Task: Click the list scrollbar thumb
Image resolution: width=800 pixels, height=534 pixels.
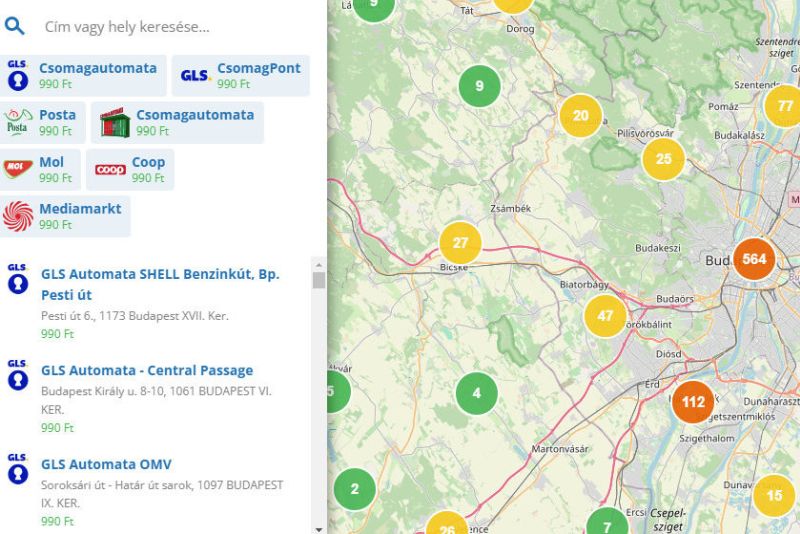Action: (319, 280)
